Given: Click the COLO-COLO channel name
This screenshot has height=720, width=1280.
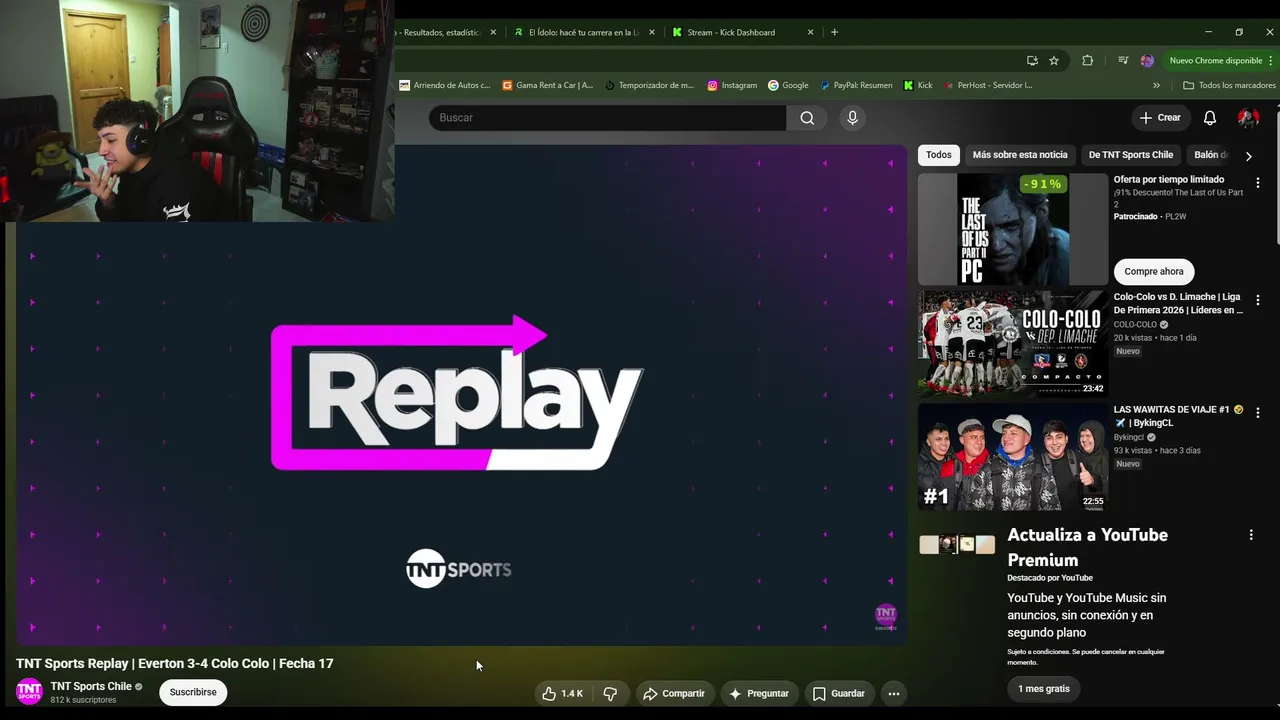Looking at the screenshot, I should pyautogui.click(x=1135, y=325).
